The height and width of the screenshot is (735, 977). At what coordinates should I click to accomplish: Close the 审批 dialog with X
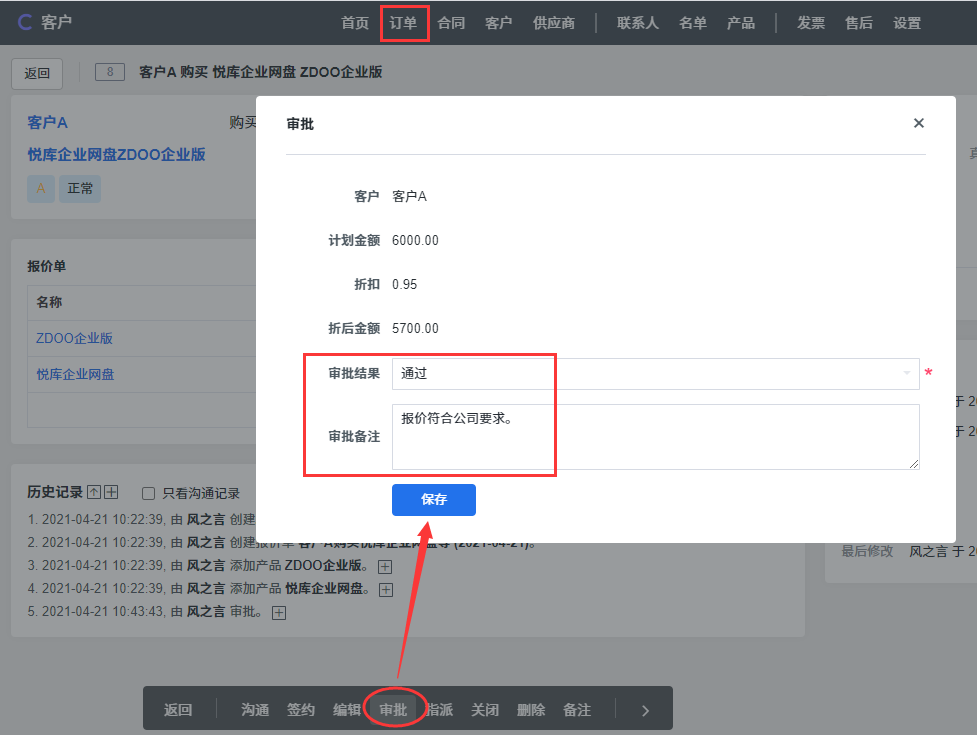tap(918, 123)
